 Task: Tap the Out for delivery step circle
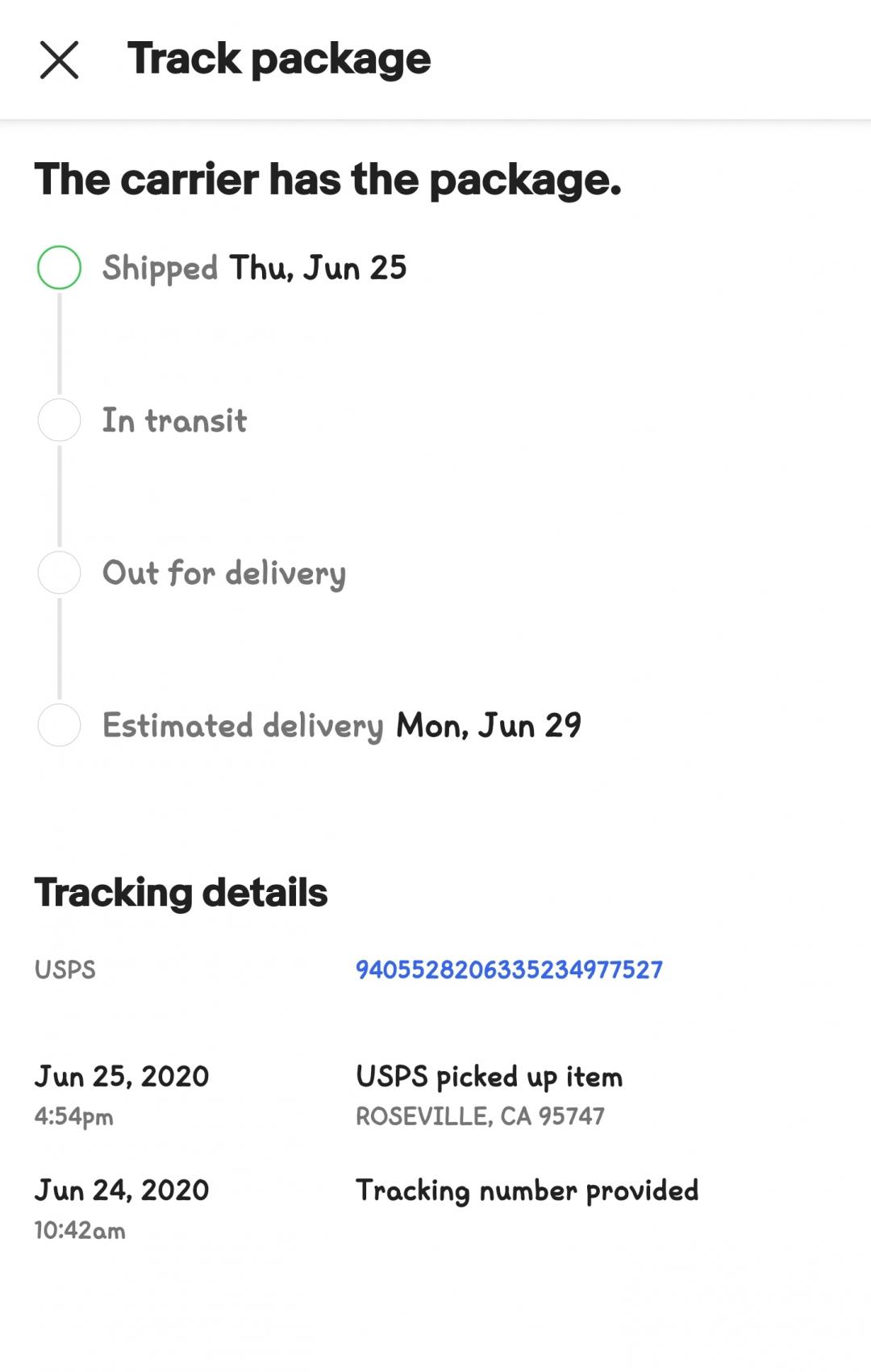[x=59, y=573]
